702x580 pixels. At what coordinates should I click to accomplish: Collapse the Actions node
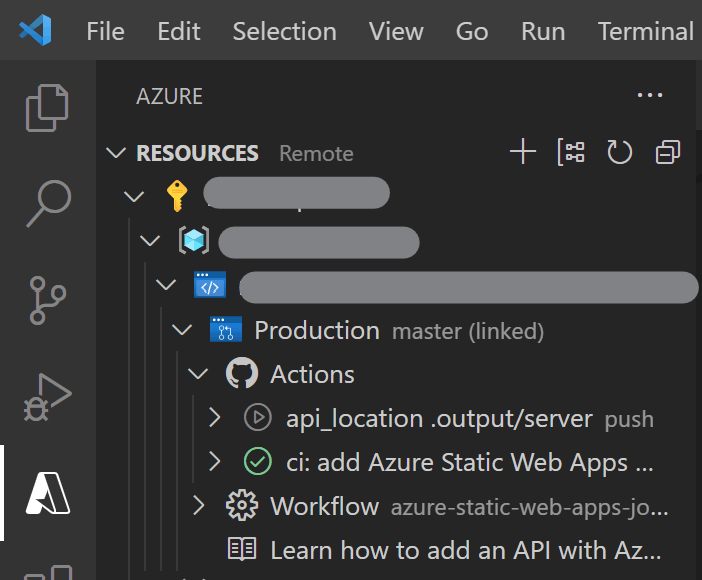(198, 374)
